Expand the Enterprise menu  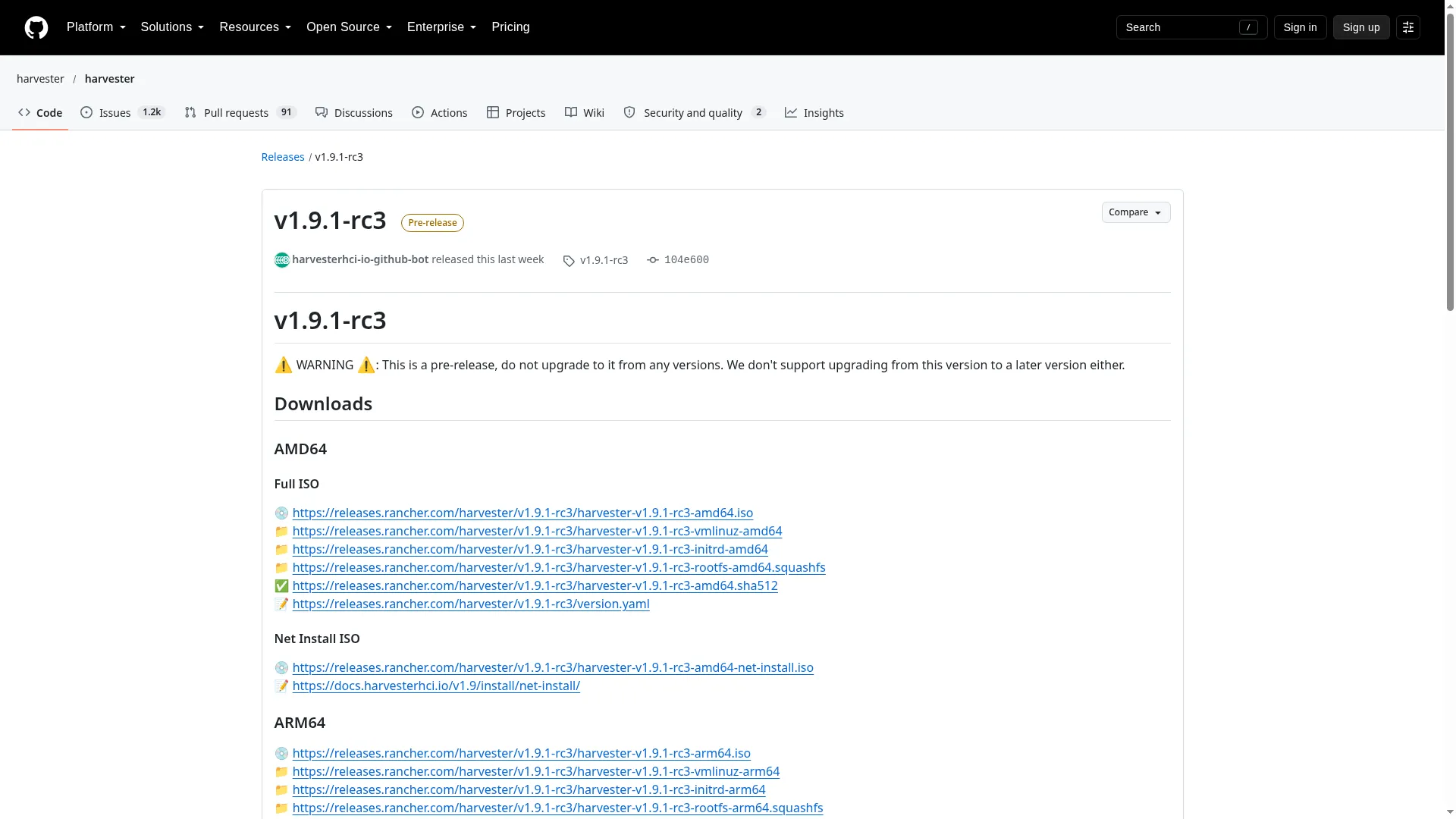441,27
